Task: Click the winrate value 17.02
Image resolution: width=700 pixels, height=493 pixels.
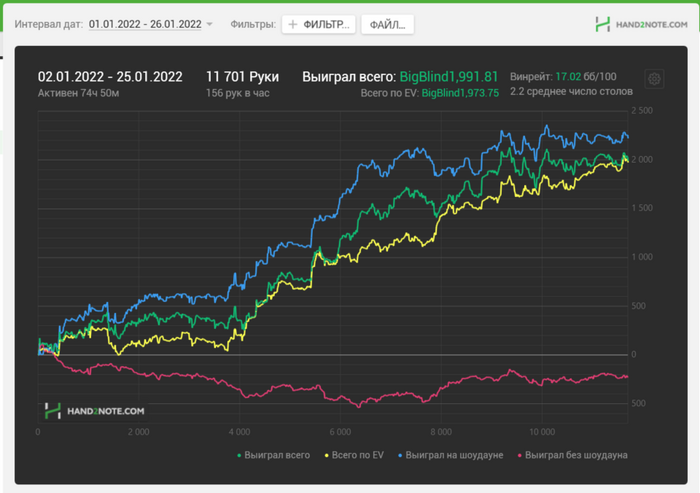Action: pos(568,77)
